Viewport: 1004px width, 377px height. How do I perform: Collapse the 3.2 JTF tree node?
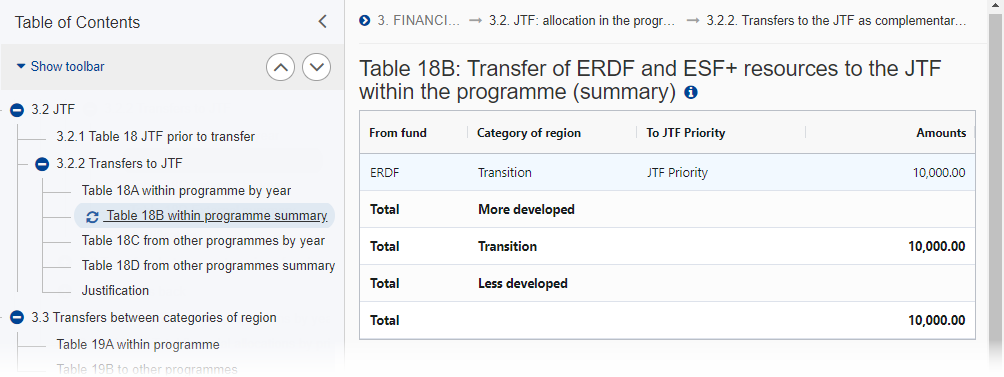tap(17, 110)
